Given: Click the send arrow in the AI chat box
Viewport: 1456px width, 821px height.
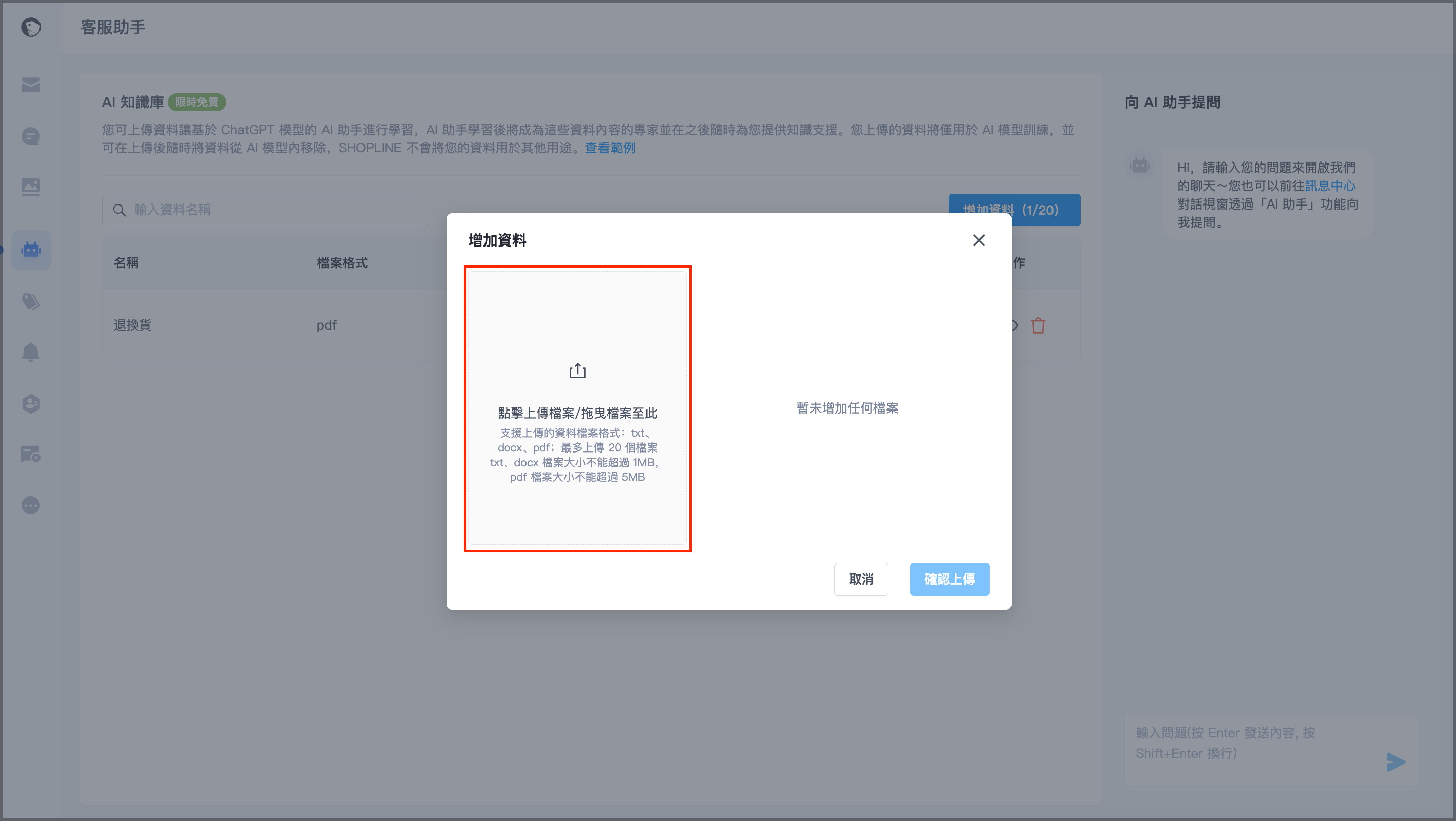Looking at the screenshot, I should pyautogui.click(x=1396, y=762).
